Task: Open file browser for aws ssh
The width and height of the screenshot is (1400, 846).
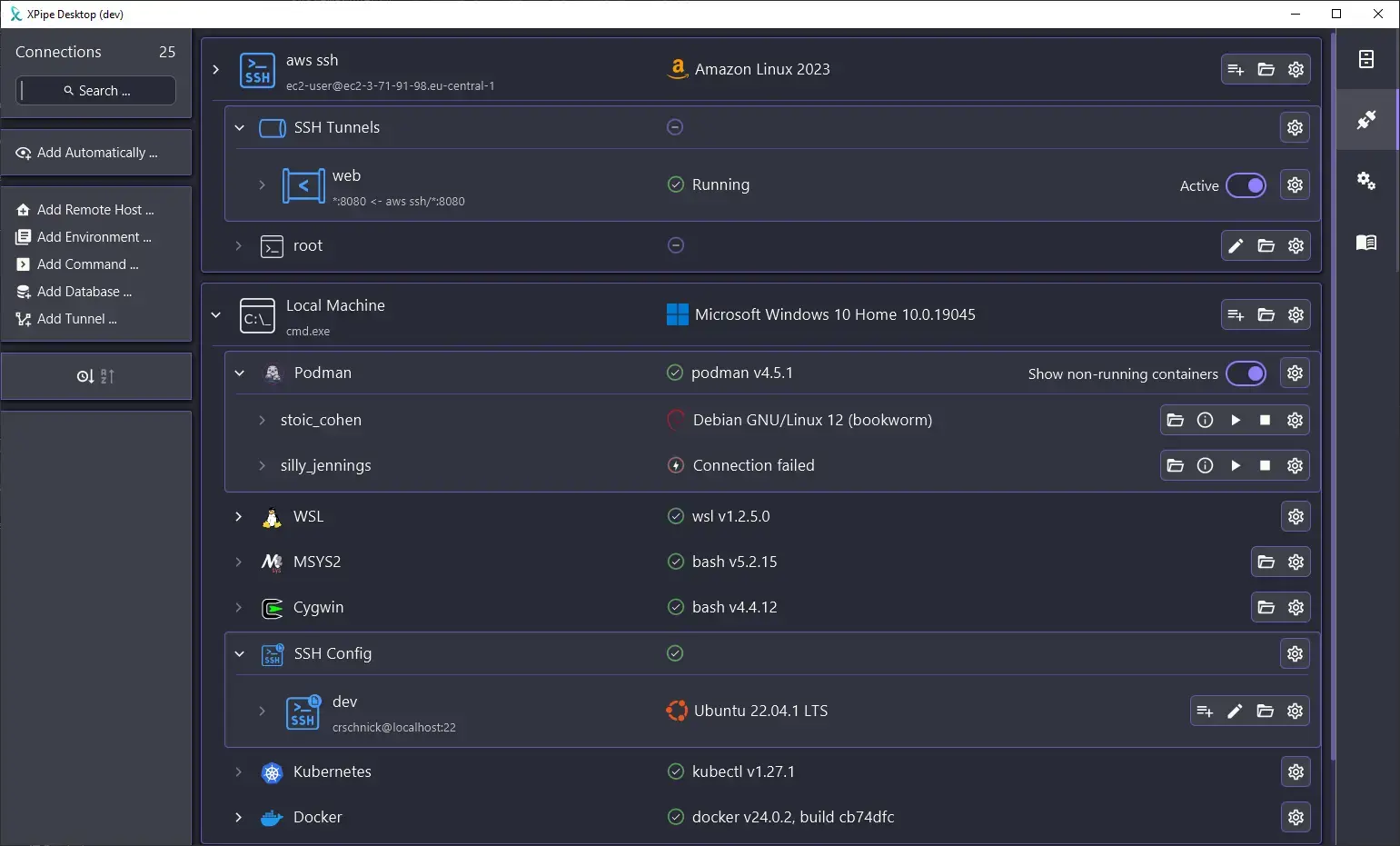Action: point(1266,69)
